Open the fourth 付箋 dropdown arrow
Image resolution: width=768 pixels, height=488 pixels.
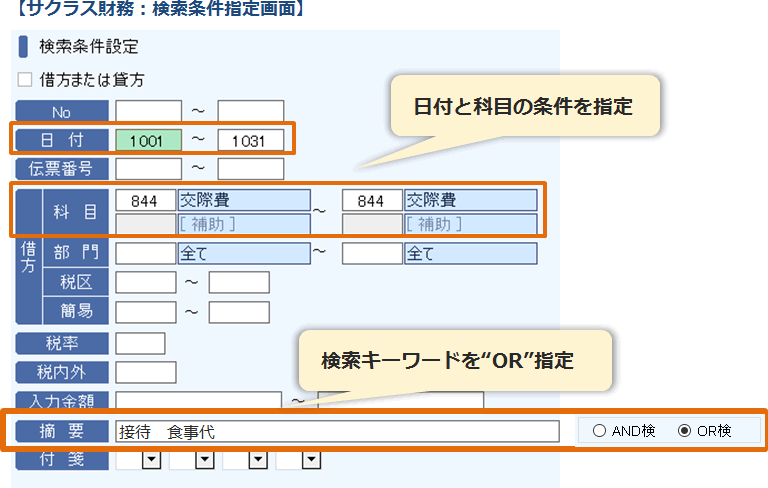click(312, 460)
